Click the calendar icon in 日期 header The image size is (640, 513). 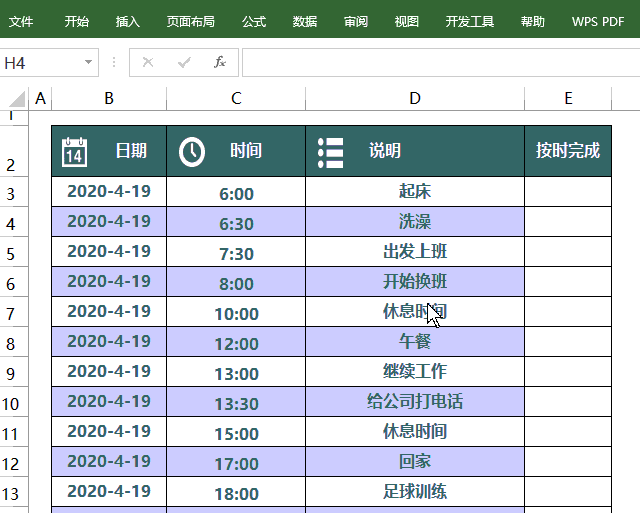pos(74,152)
